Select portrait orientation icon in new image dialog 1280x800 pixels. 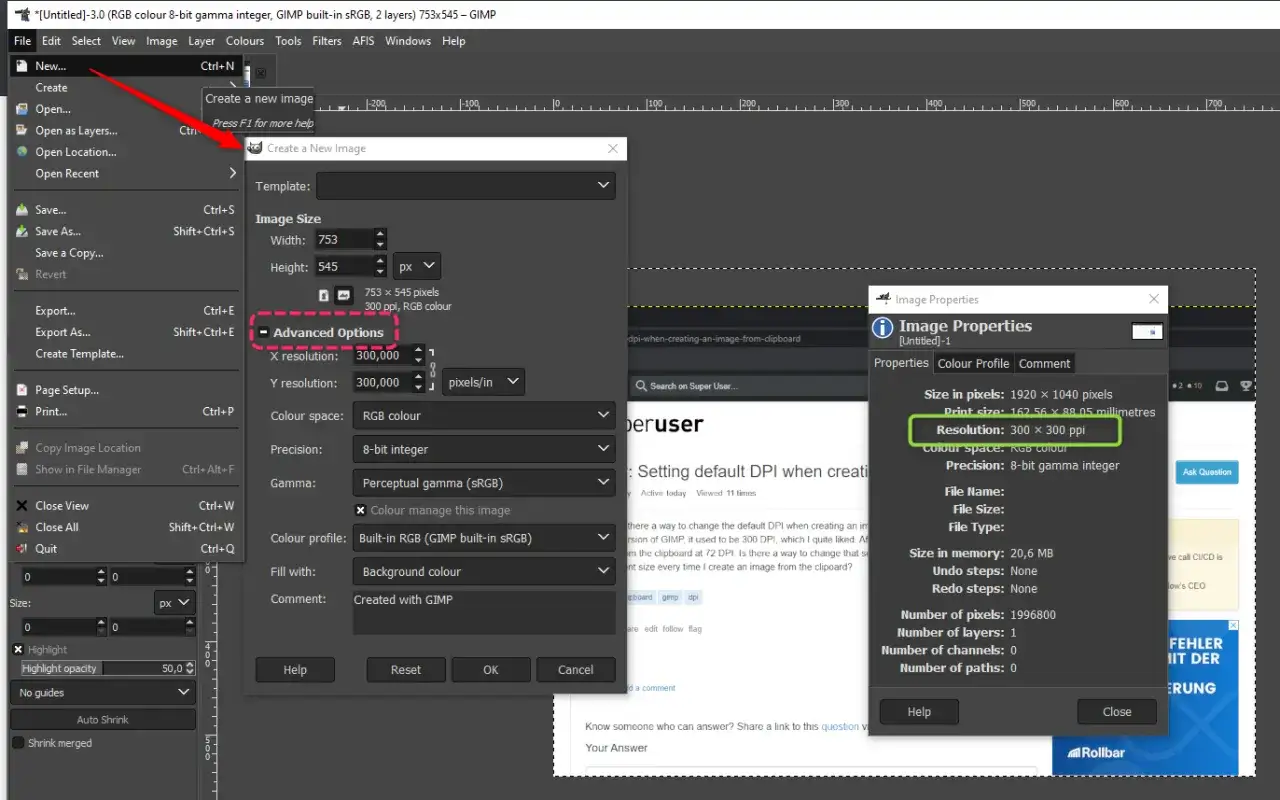point(324,295)
